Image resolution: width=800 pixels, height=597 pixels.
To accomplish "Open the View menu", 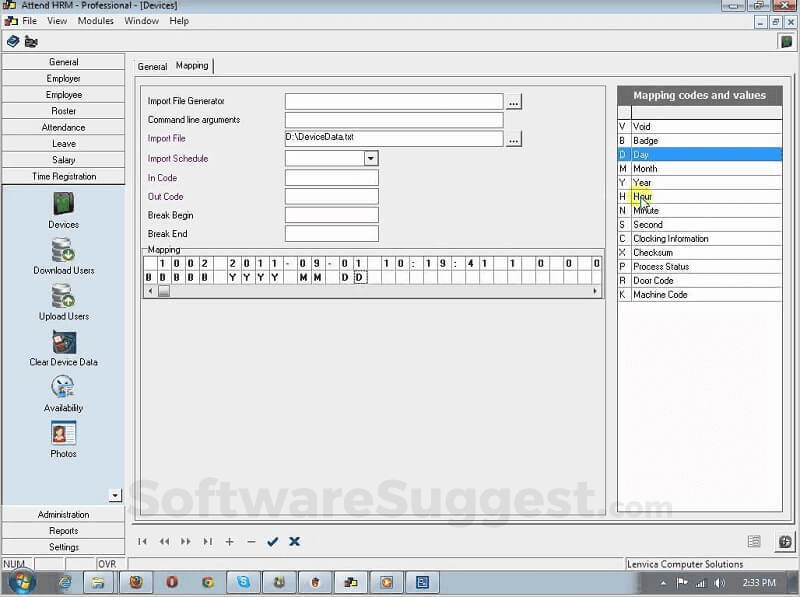I will coord(57,20).
